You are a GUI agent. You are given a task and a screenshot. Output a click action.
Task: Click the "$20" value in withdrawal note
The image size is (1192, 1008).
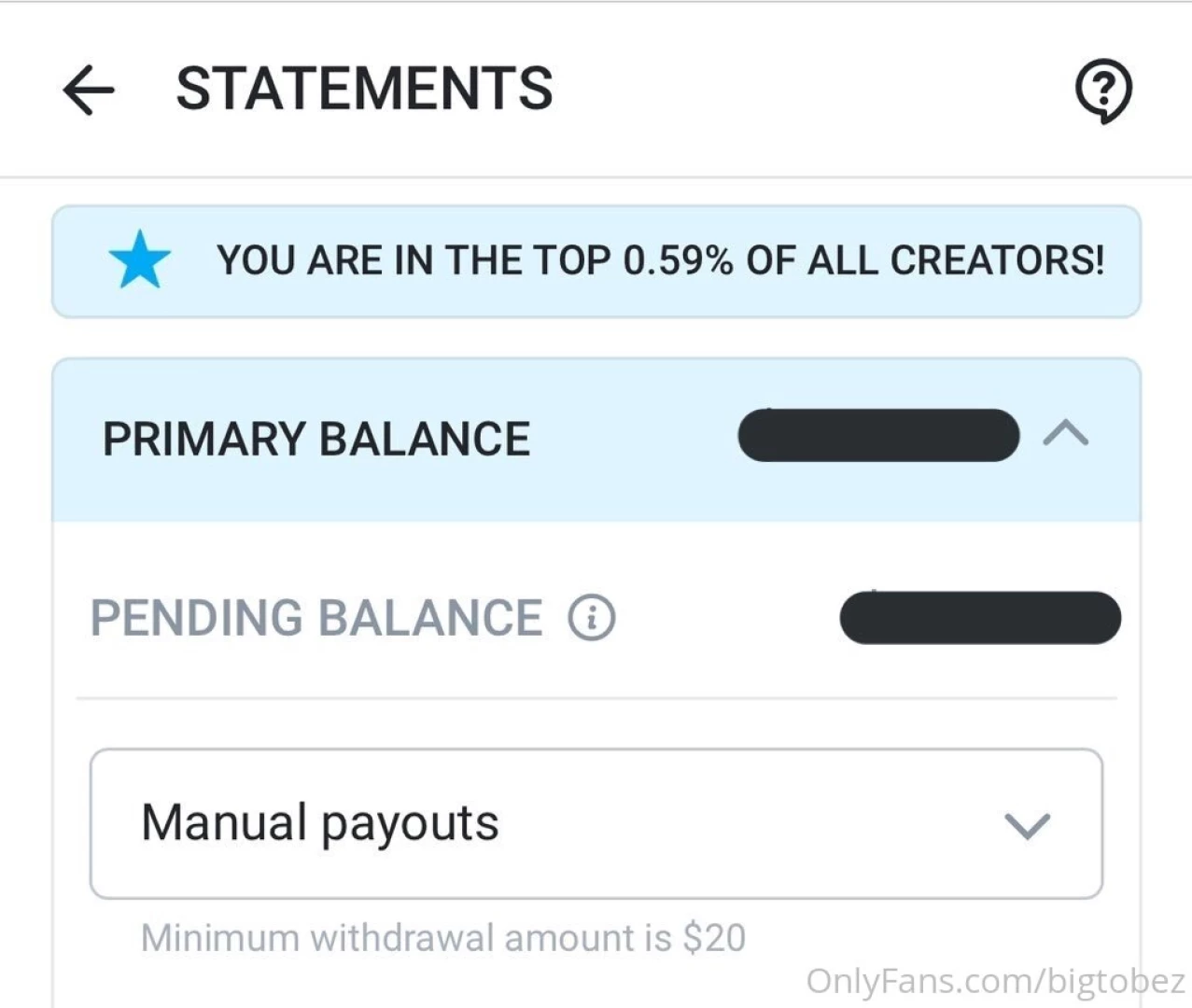click(x=714, y=937)
